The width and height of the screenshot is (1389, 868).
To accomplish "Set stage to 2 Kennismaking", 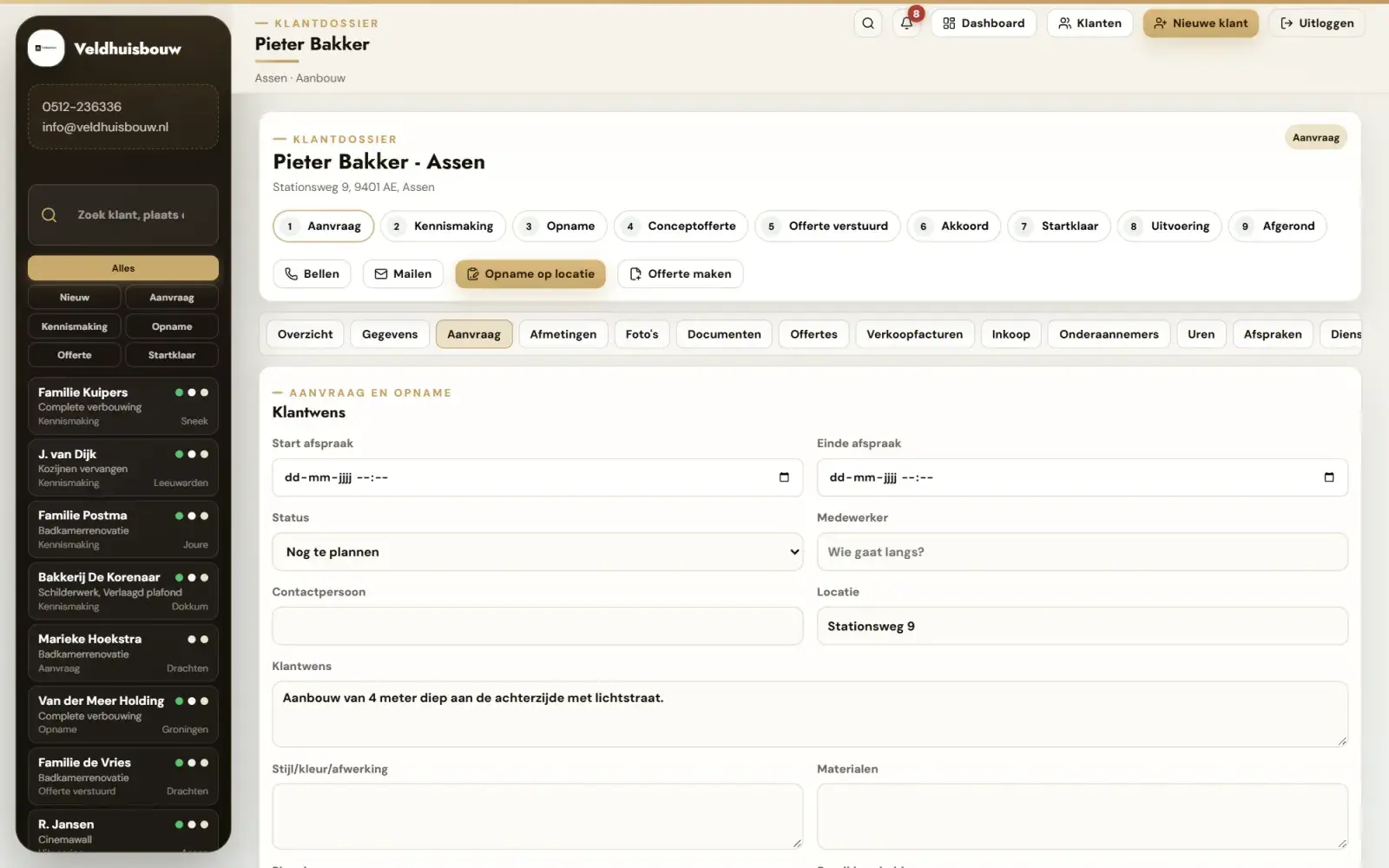I will (x=443, y=226).
